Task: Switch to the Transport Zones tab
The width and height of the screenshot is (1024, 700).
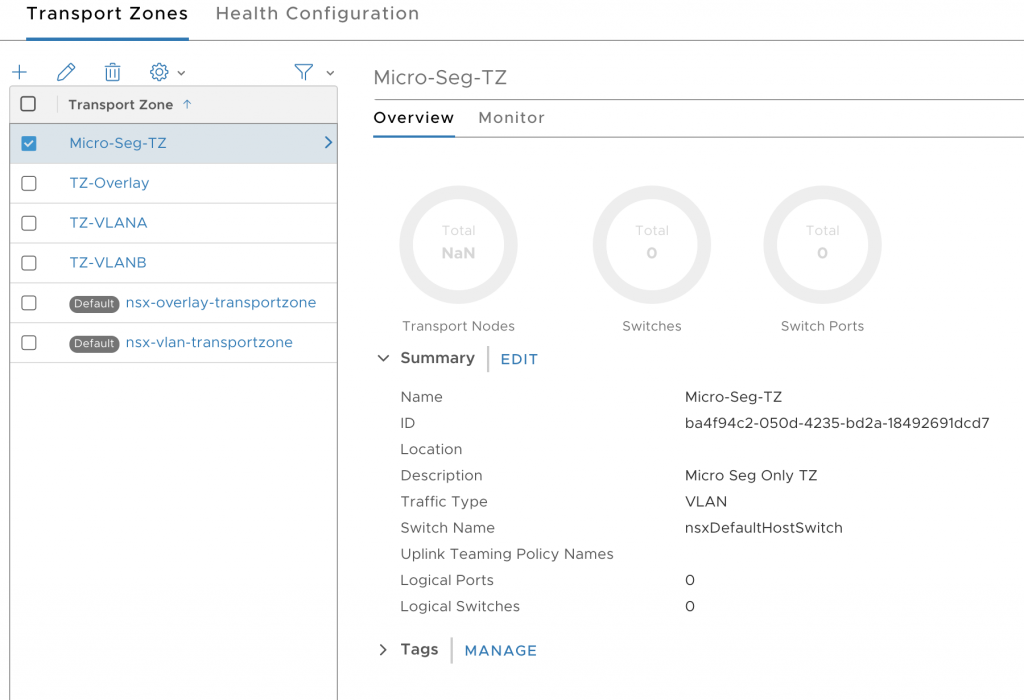Action: [107, 14]
